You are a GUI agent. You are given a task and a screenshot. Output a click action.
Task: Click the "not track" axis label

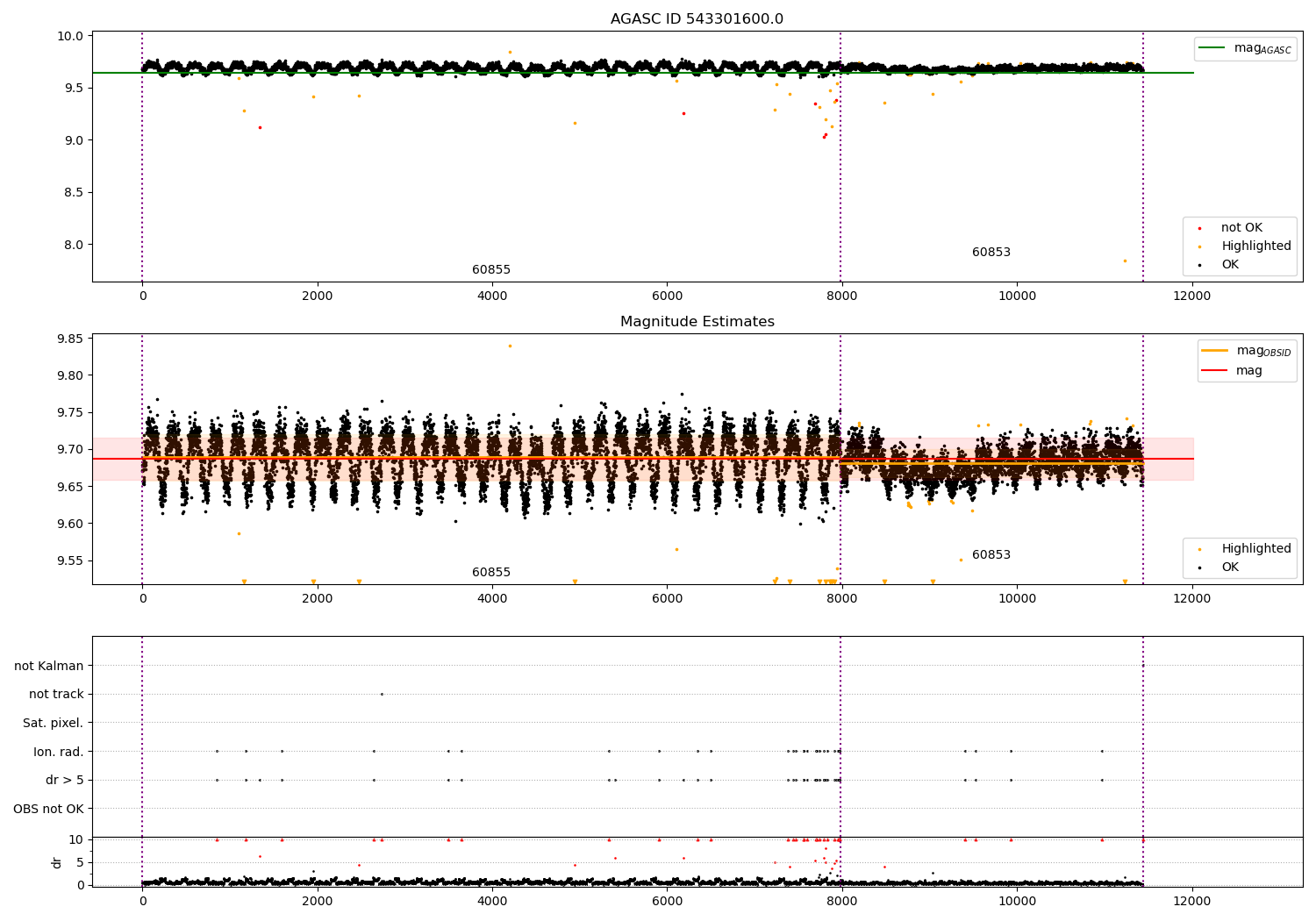[x=56, y=695]
